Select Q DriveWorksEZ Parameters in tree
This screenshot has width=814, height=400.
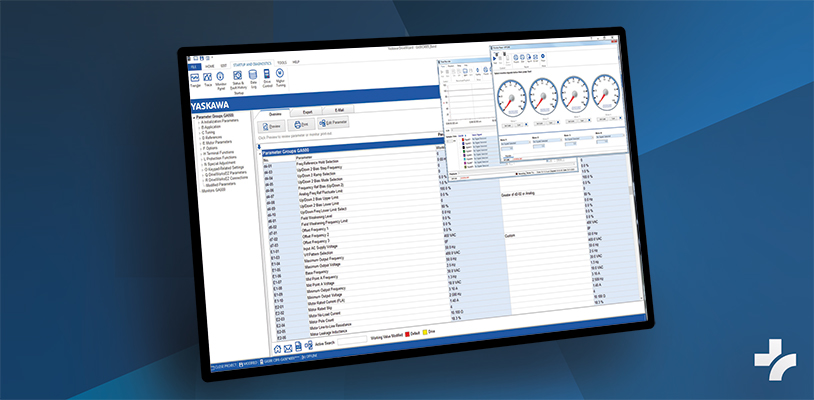(x=226, y=173)
